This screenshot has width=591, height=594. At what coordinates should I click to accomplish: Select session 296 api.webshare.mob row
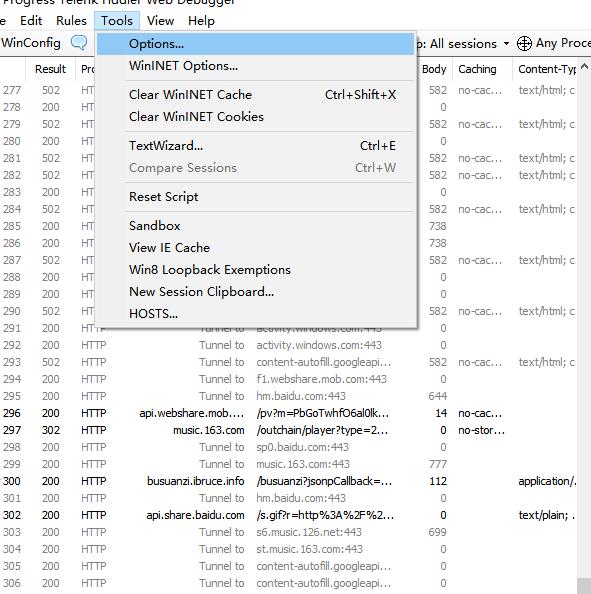tap(288, 413)
